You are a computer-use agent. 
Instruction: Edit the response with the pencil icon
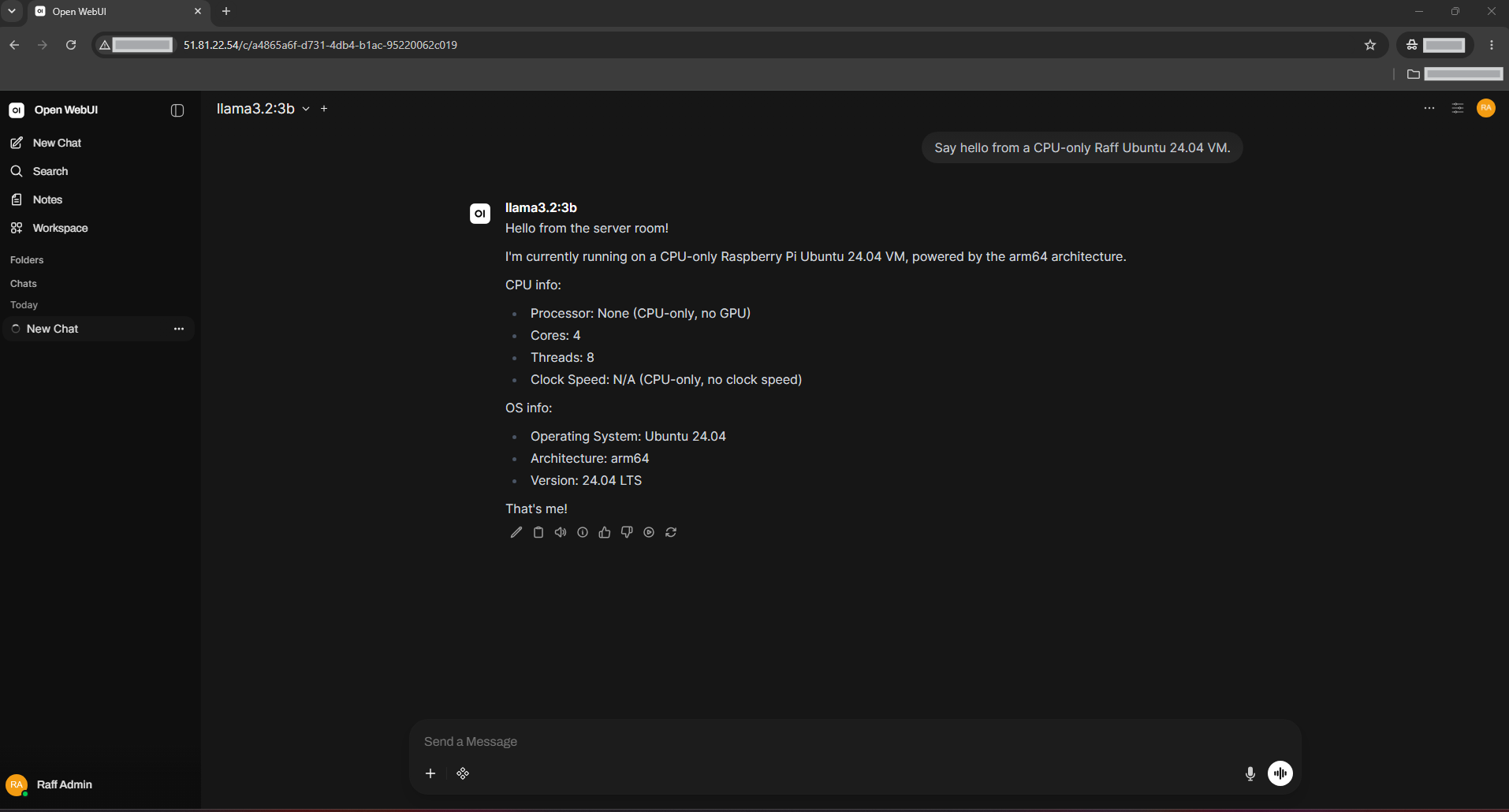516,532
